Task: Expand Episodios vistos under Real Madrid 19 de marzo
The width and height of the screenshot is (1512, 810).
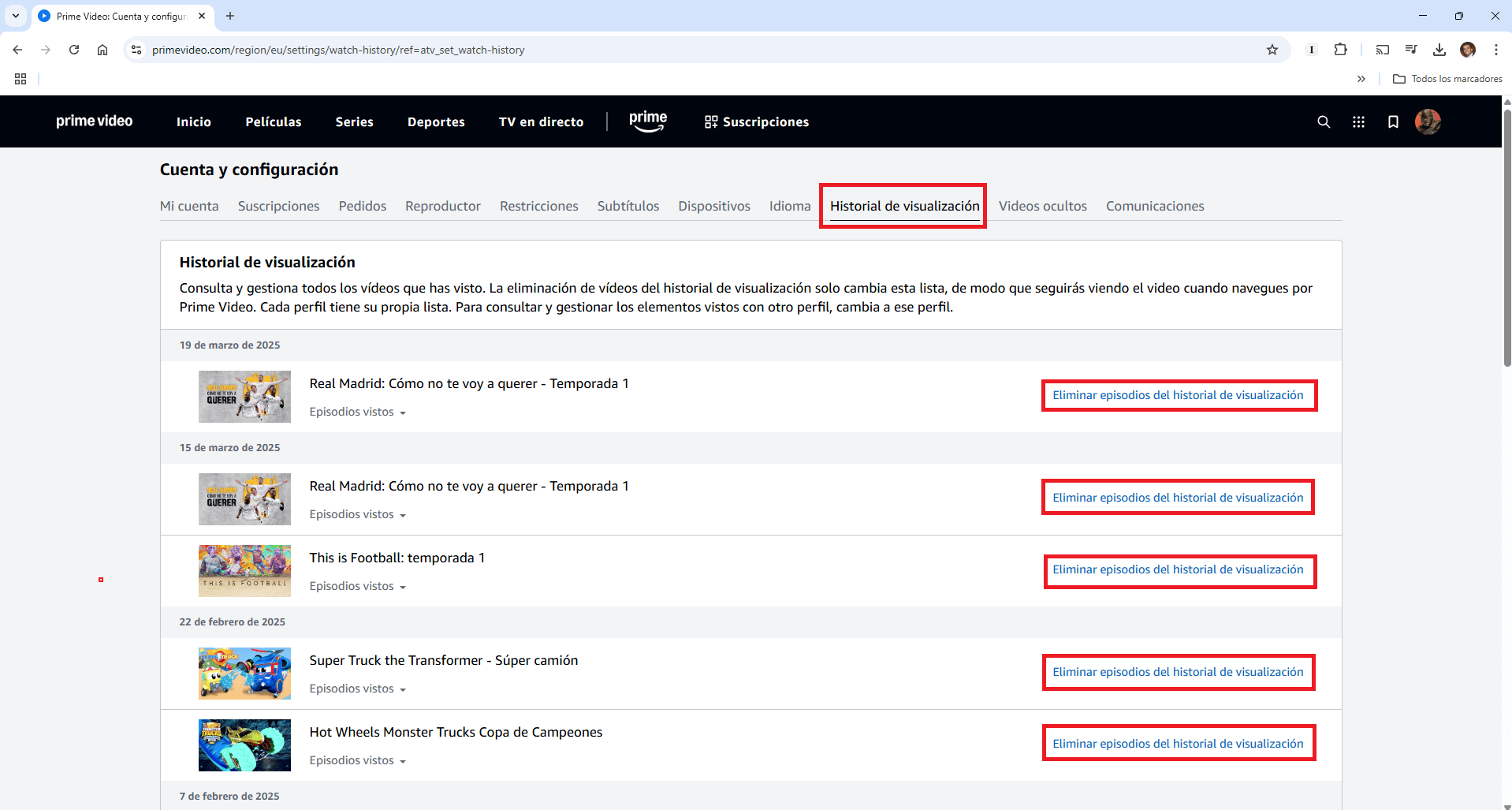Action: pos(357,412)
